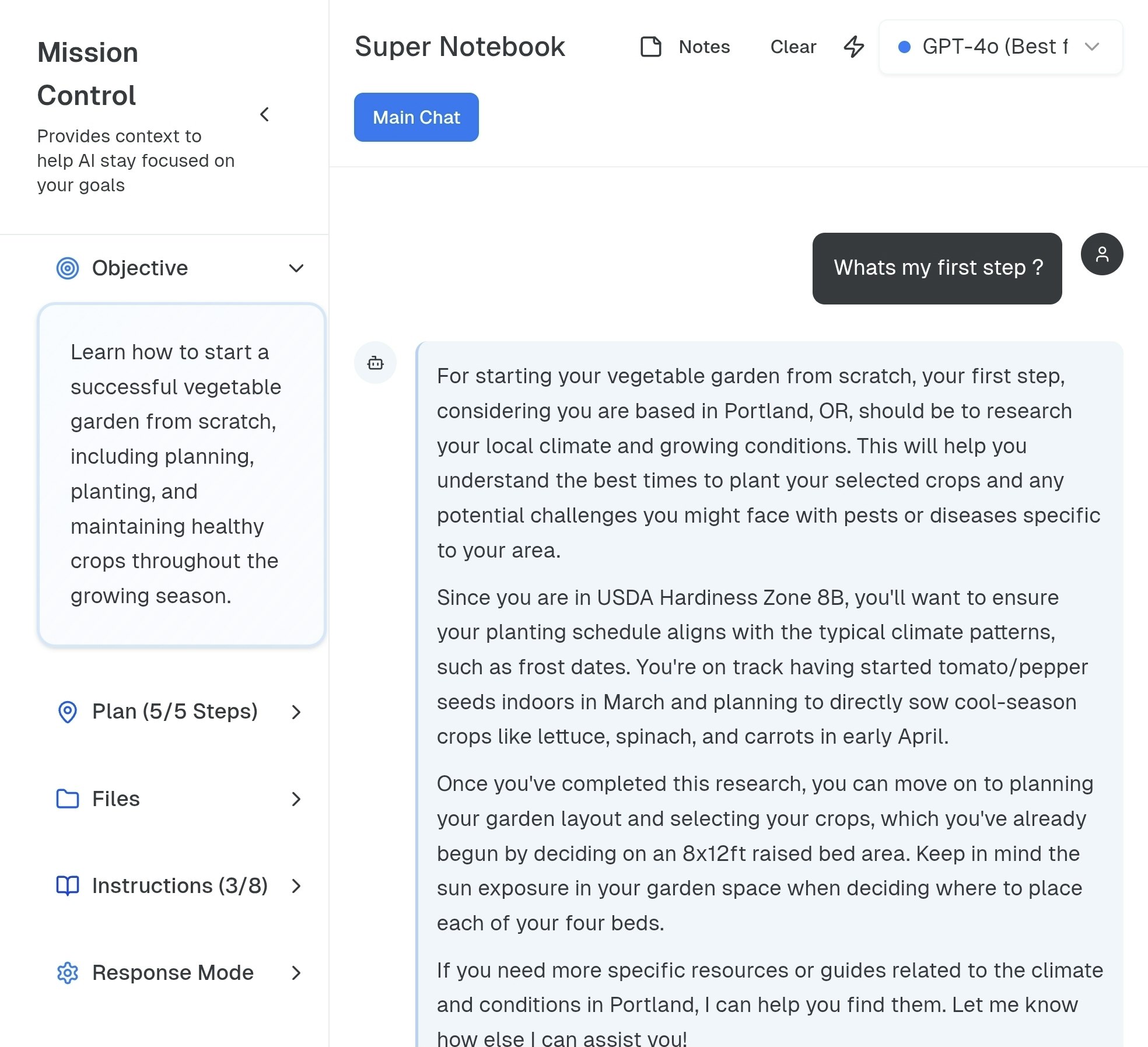Image resolution: width=1148 pixels, height=1047 pixels.
Task: Click the Clear button
Action: (x=793, y=47)
